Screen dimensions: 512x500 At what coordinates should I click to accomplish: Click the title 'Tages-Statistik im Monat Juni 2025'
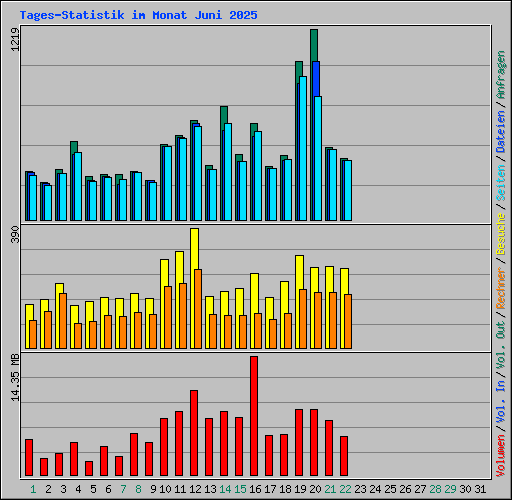[x=138, y=15]
